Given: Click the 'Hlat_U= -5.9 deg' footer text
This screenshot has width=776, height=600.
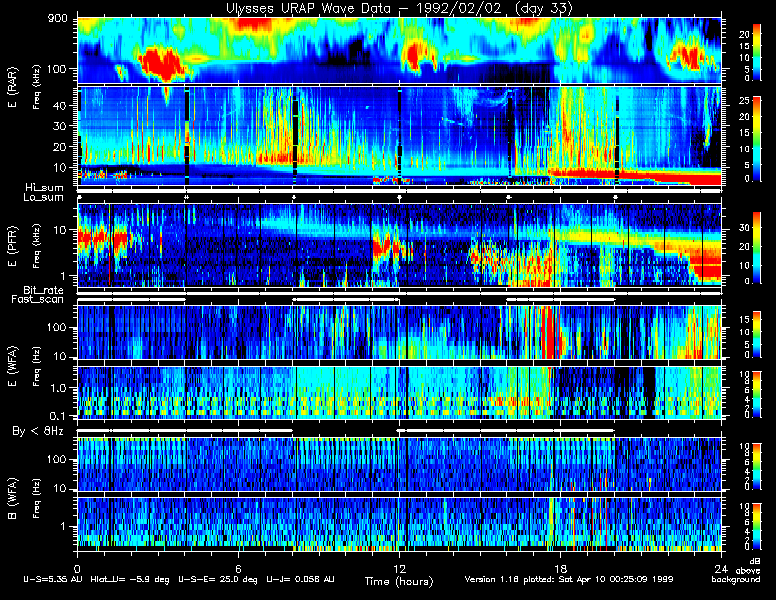Looking at the screenshot, I should [130, 579].
